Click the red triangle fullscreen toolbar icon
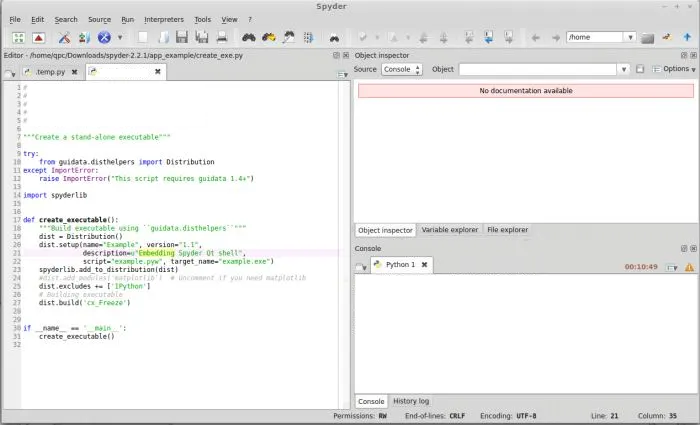 [x=39, y=38]
